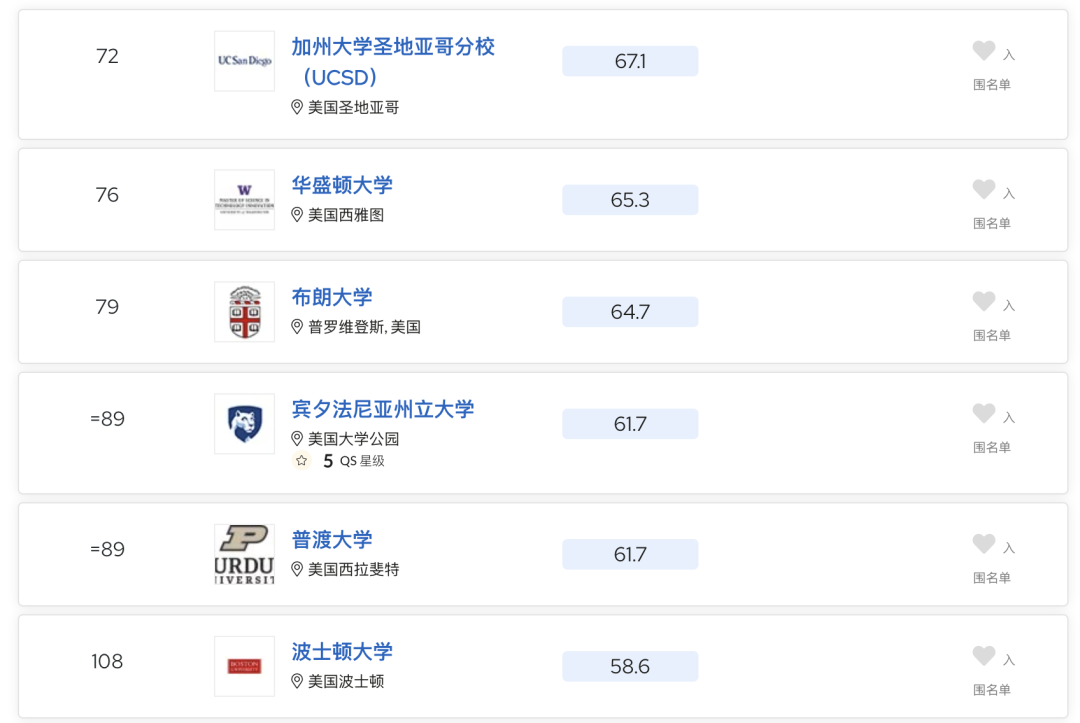1080x723 pixels.
Task: Open the 华盛顿大学 university page
Action: [342, 185]
